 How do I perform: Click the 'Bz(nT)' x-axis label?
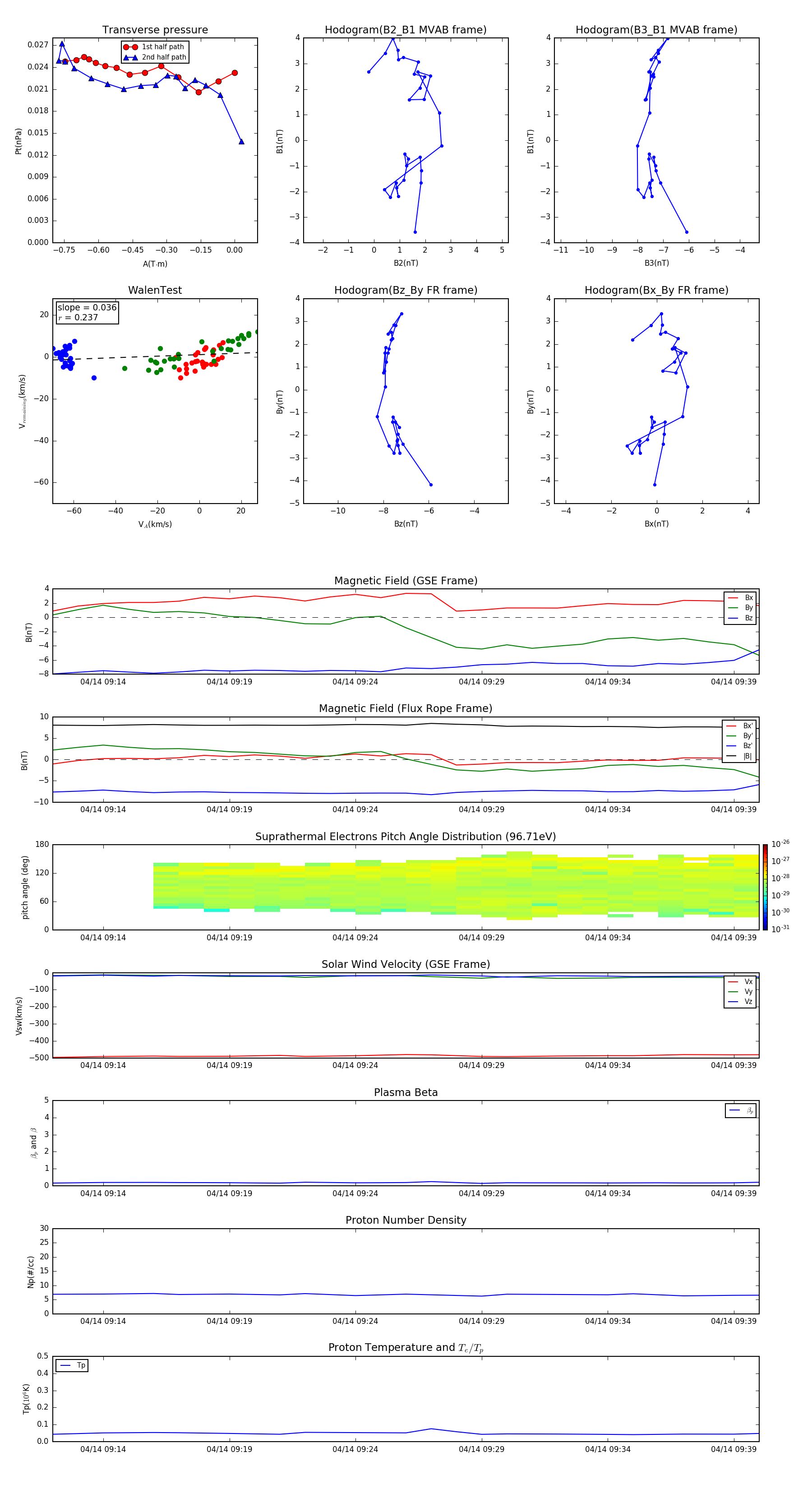[406, 524]
